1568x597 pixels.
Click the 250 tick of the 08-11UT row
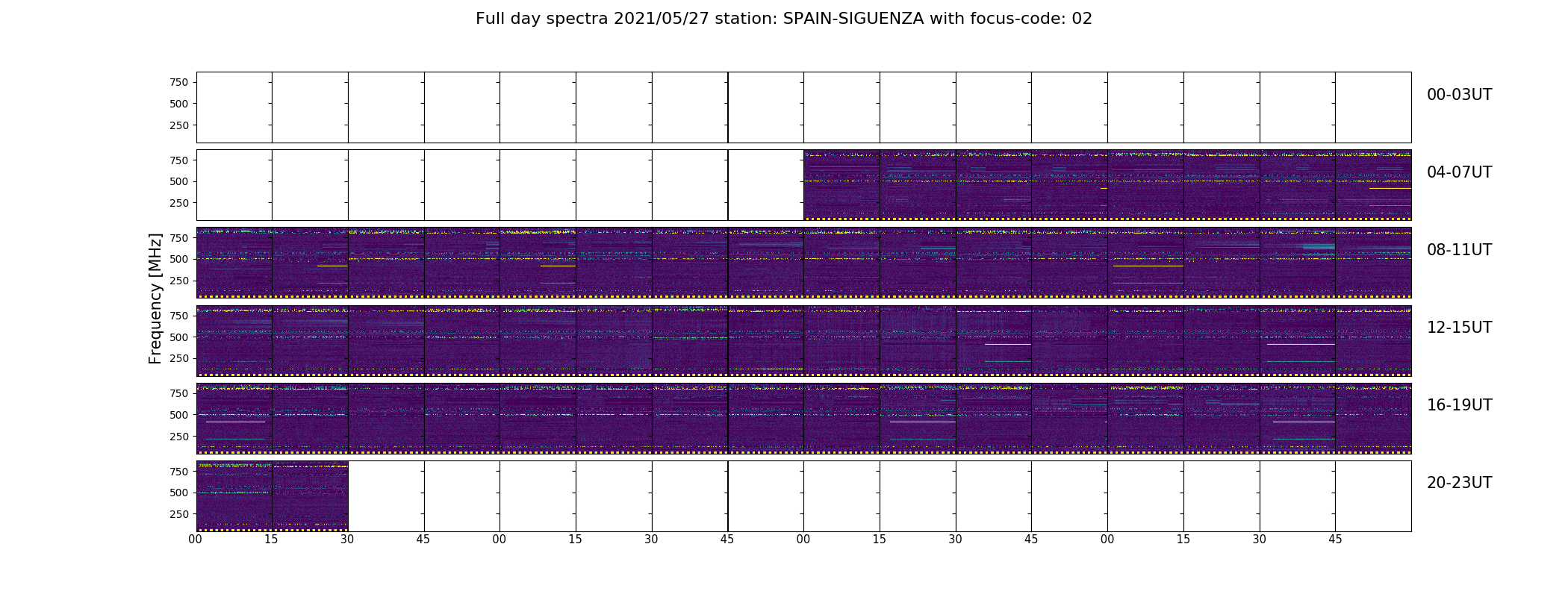pos(179,281)
